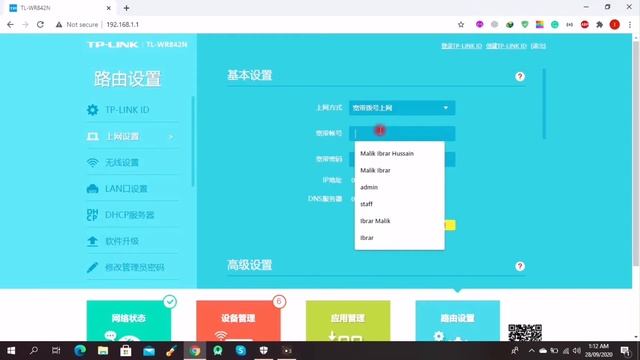Image resolution: width=640 pixels, height=360 pixels.
Task: Open help for the 基本设置 section
Action: [520, 76]
